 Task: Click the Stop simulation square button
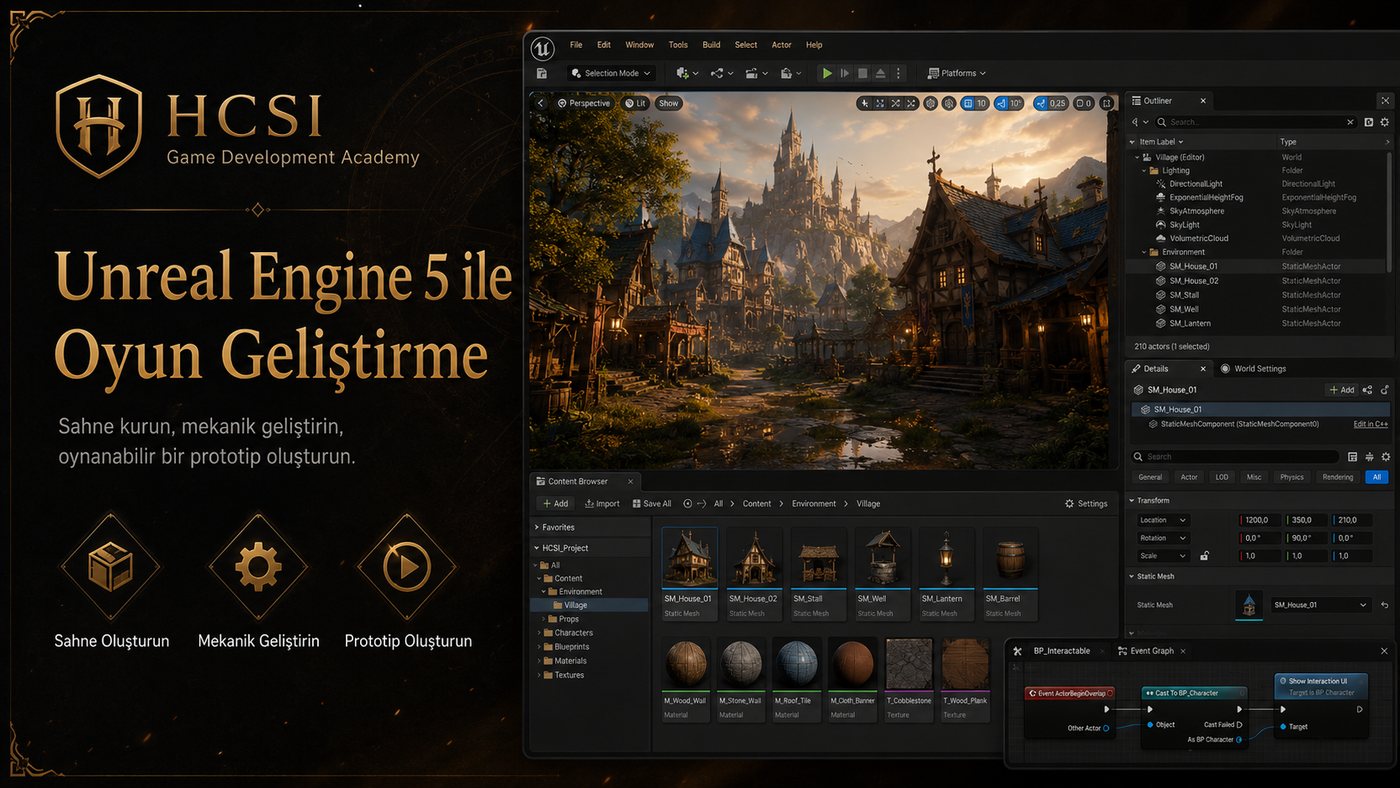click(x=863, y=73)
